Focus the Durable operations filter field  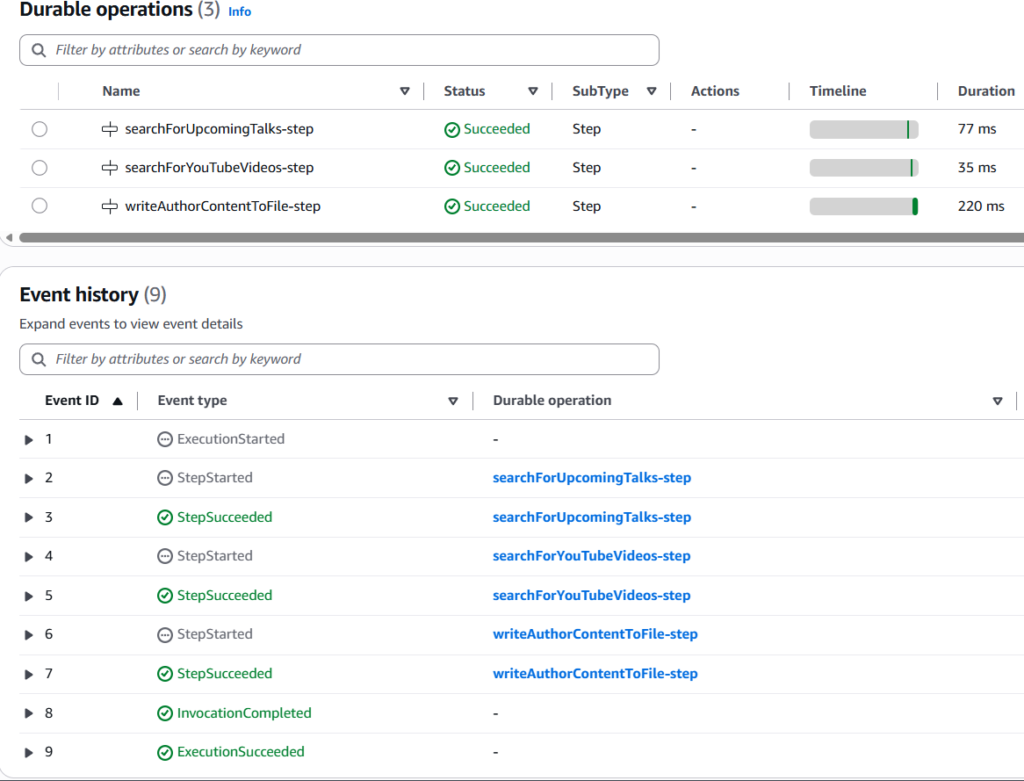coord(339,50)
